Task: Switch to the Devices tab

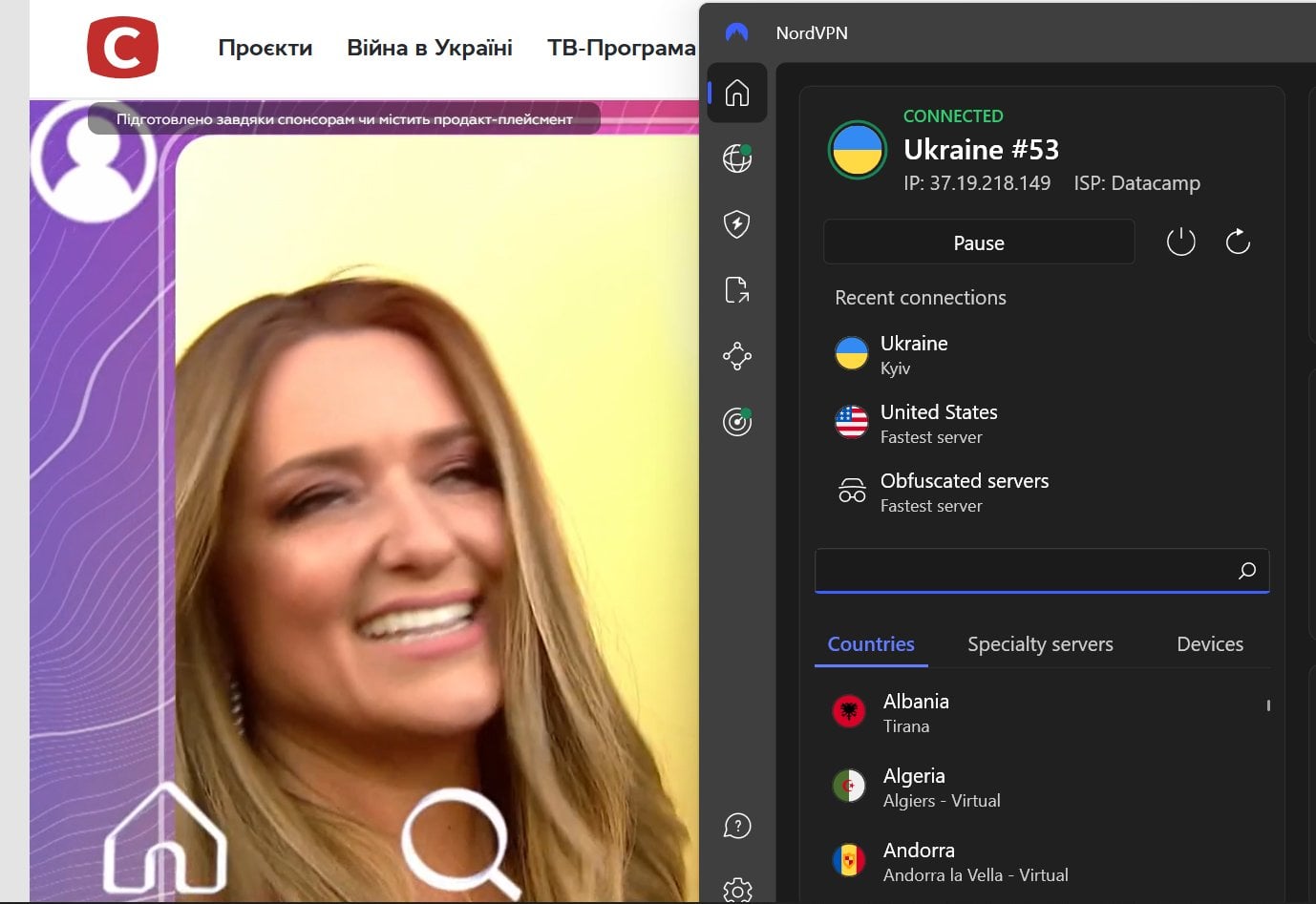Action: pyautogui.click(x=1209, y=644)
